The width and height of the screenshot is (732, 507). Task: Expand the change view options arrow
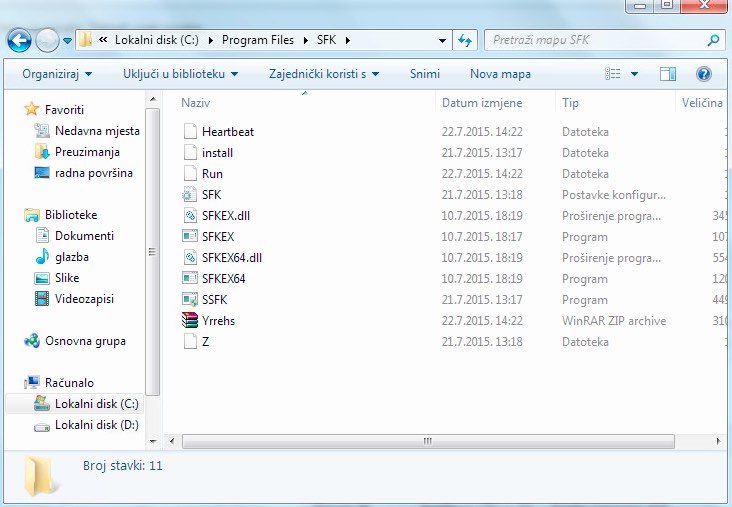tap(634, 74)
